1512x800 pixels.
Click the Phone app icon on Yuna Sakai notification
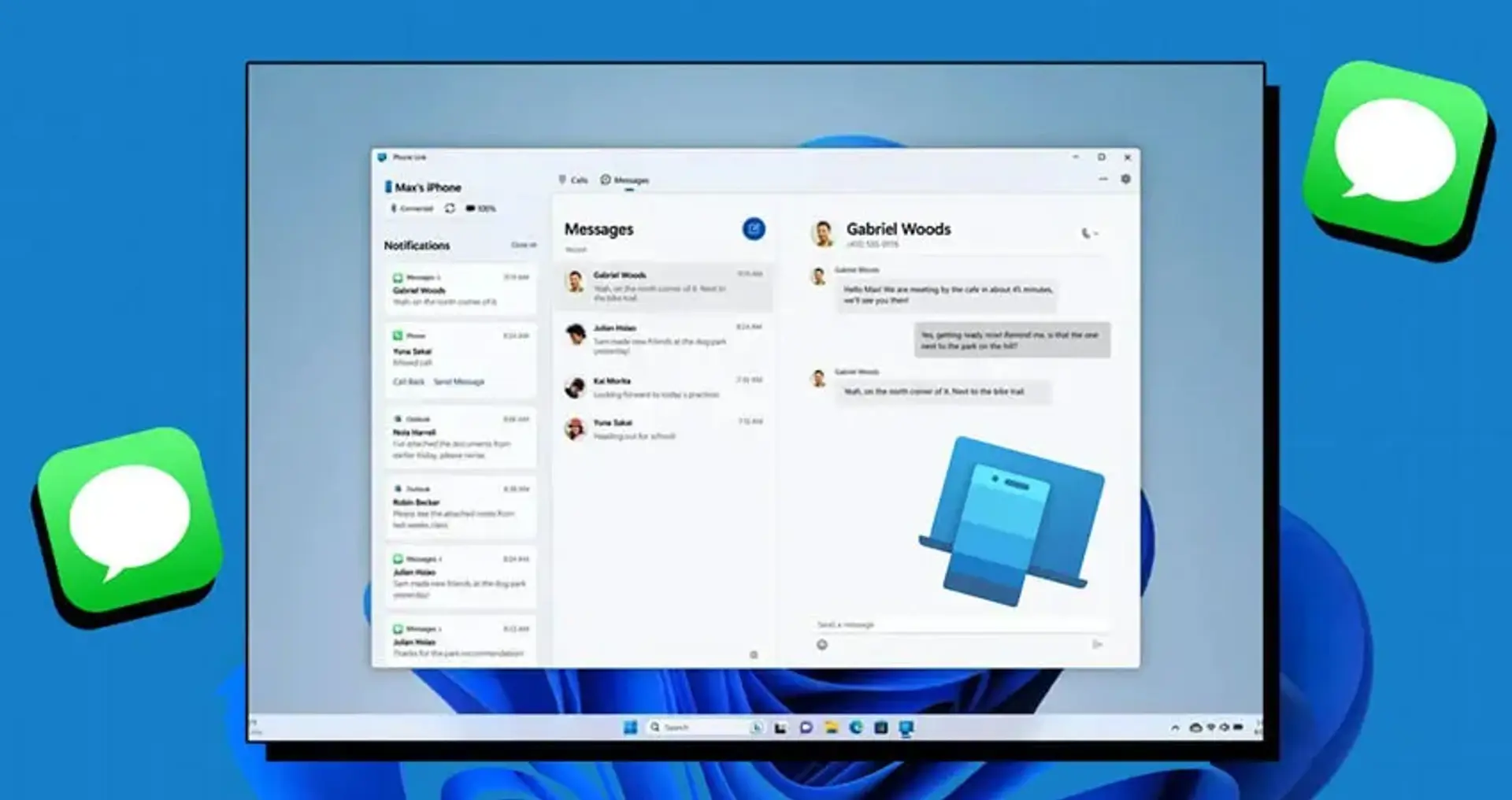click(x=398, y=335)
